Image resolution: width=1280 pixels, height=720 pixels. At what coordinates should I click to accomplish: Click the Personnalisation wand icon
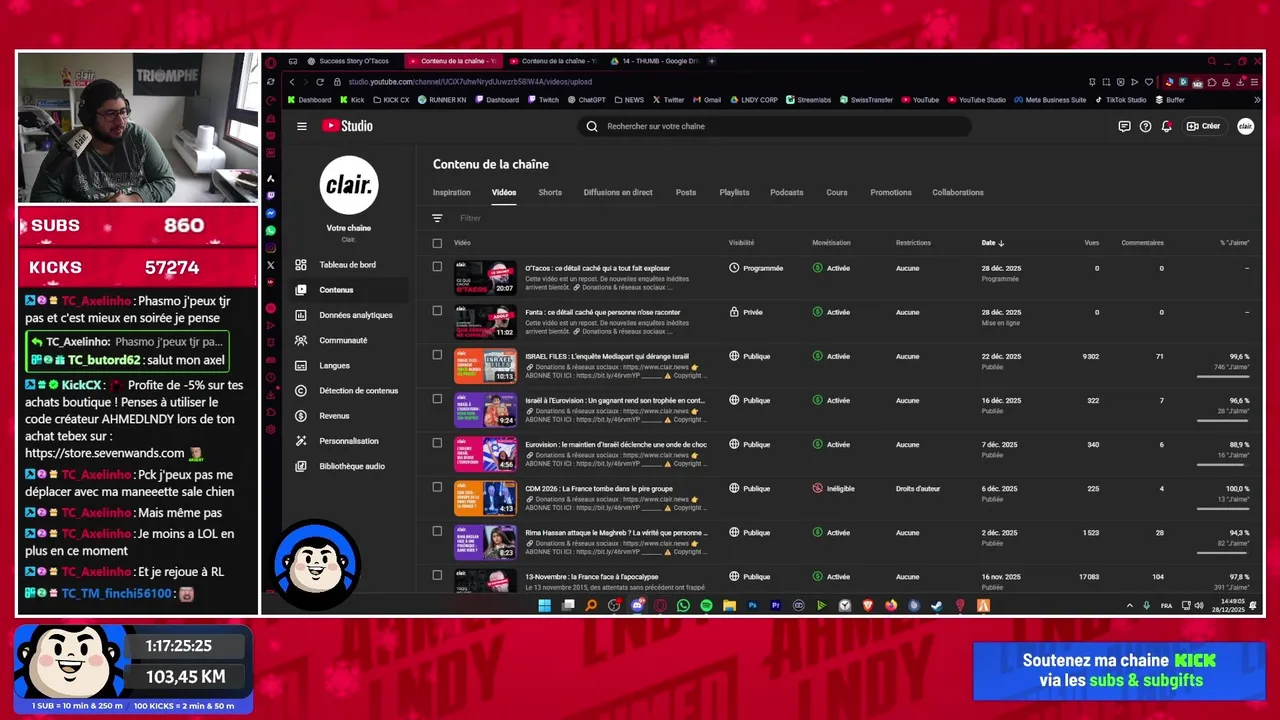(301, 441)
